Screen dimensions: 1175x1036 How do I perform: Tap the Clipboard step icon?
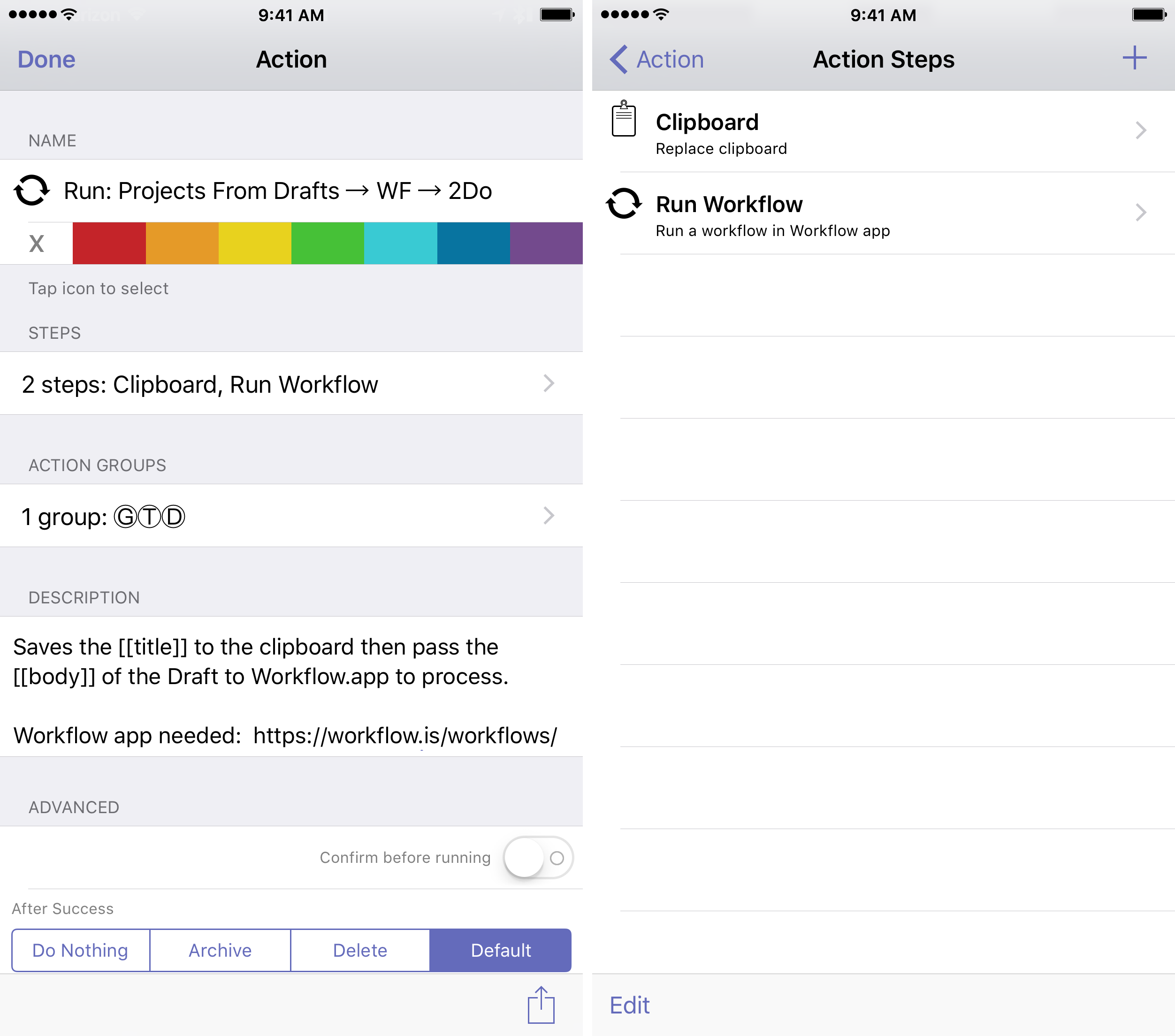pos(623,119)
